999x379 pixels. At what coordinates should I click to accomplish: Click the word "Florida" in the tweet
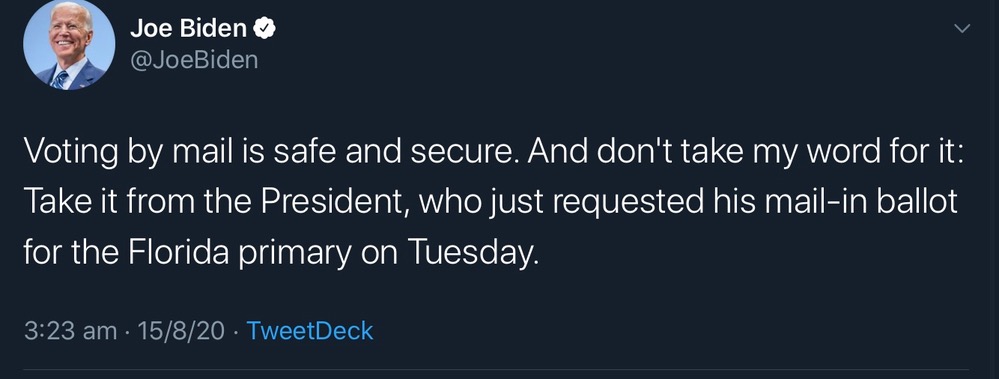[x=178, y=254]
